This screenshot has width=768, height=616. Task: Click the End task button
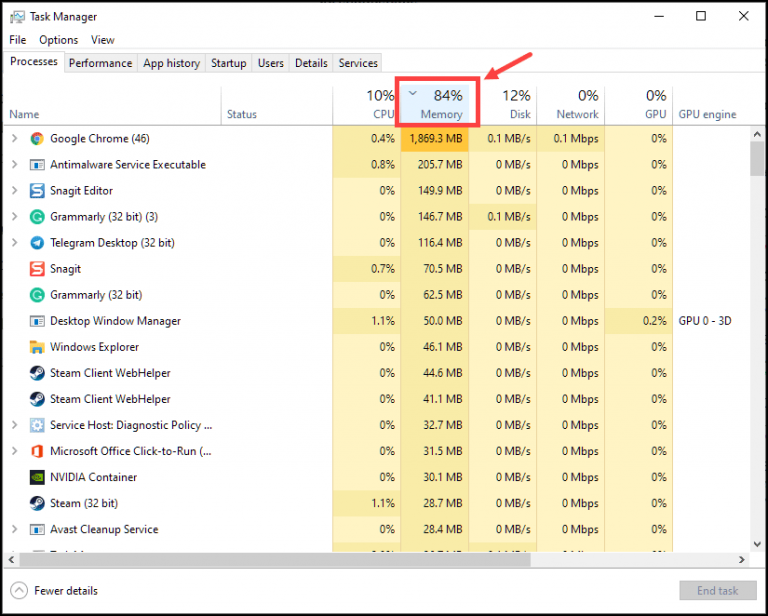[x=717, y=591]
